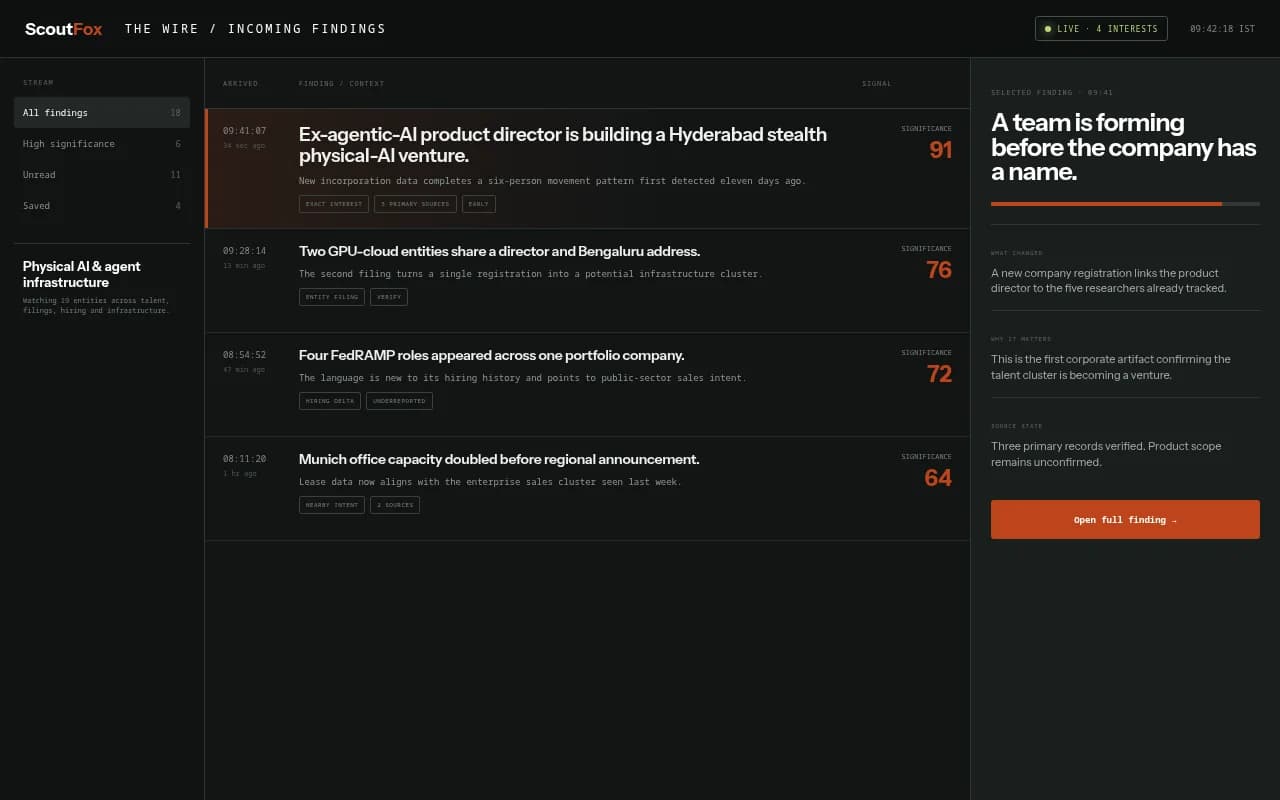Click the VERIFY tag
The width and height of the screenshot is (1280, 800).
[389, 297]
